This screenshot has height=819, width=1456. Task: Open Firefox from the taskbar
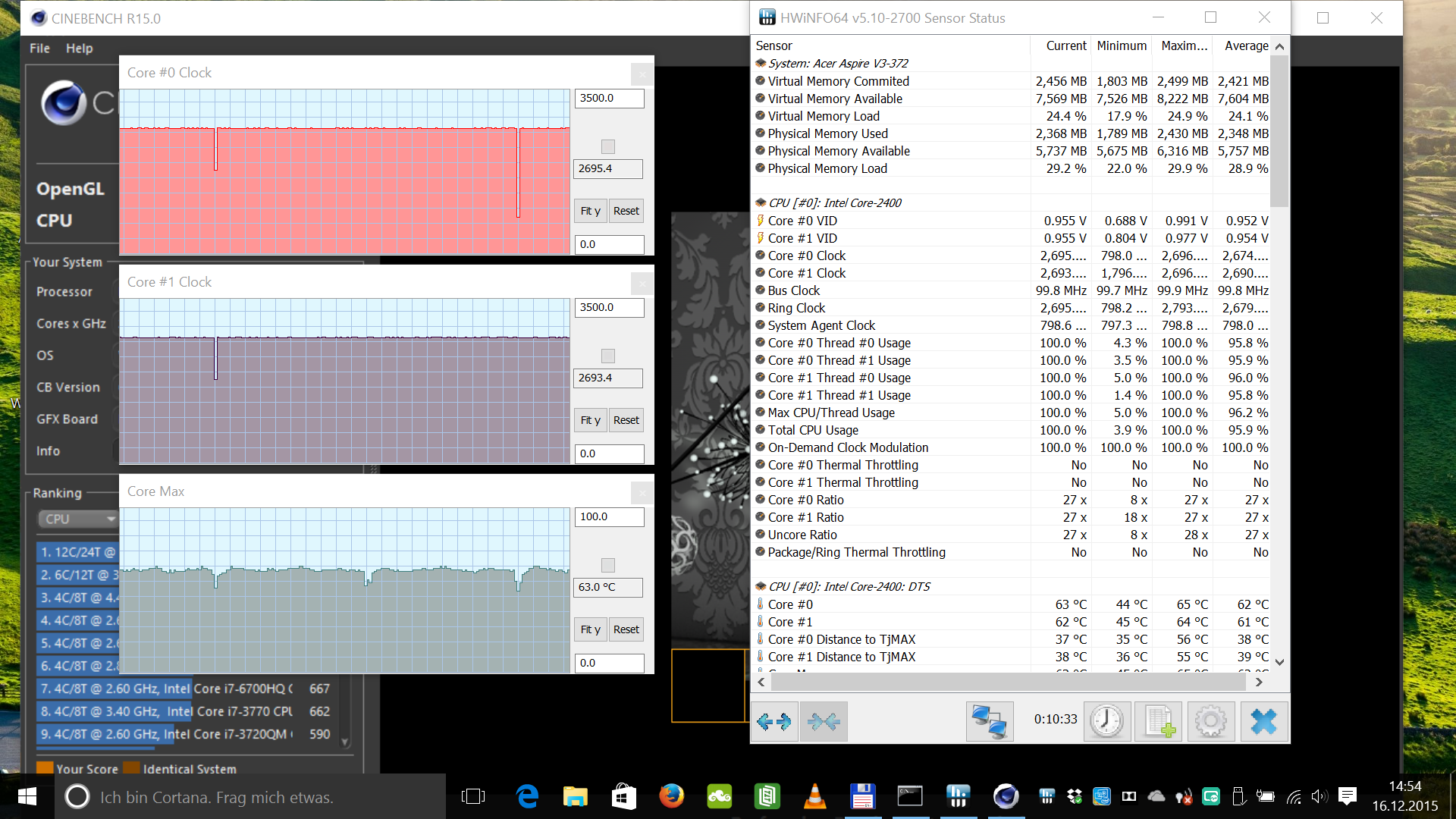(x=671, y=796)
